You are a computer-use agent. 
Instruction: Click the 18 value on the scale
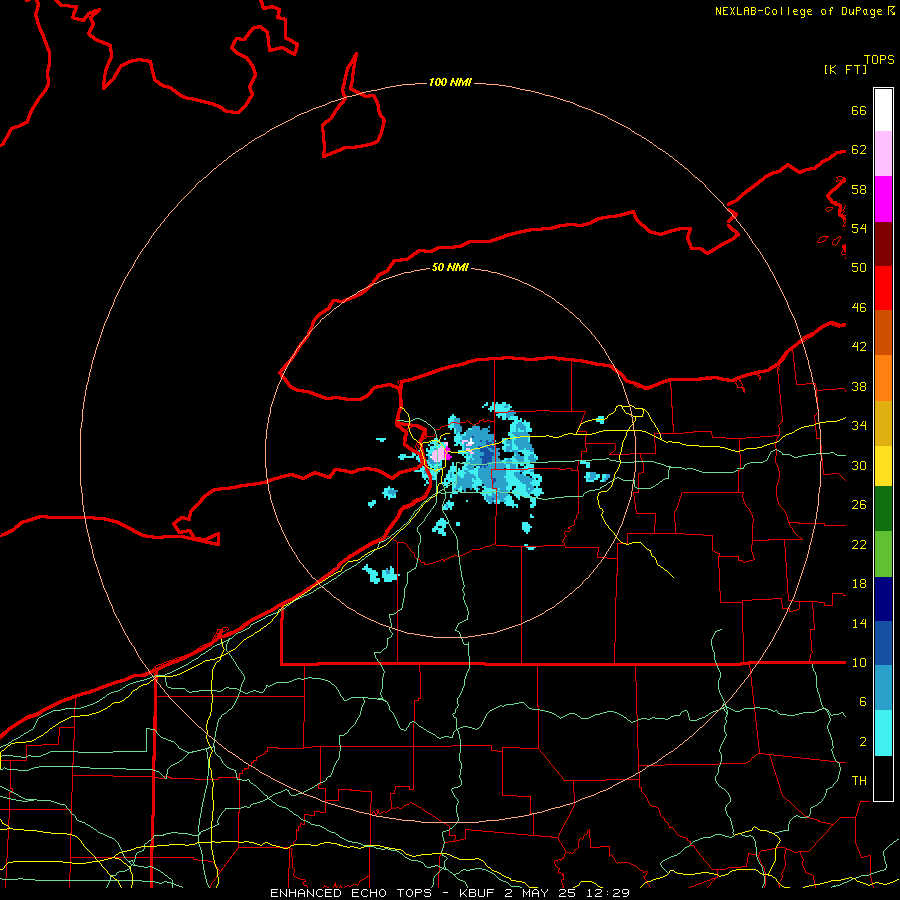pos(859,584)
